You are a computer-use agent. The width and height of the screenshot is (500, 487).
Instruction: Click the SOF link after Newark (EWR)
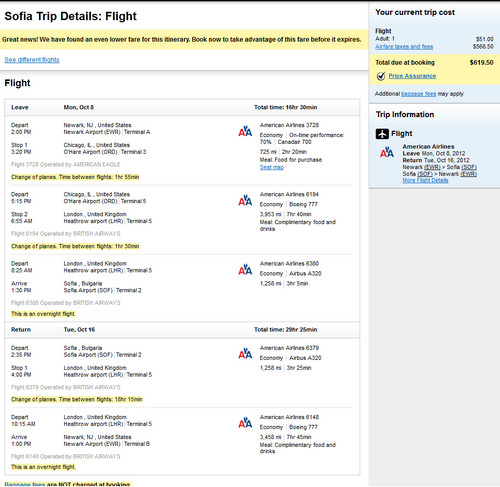[x=469, y=167]
